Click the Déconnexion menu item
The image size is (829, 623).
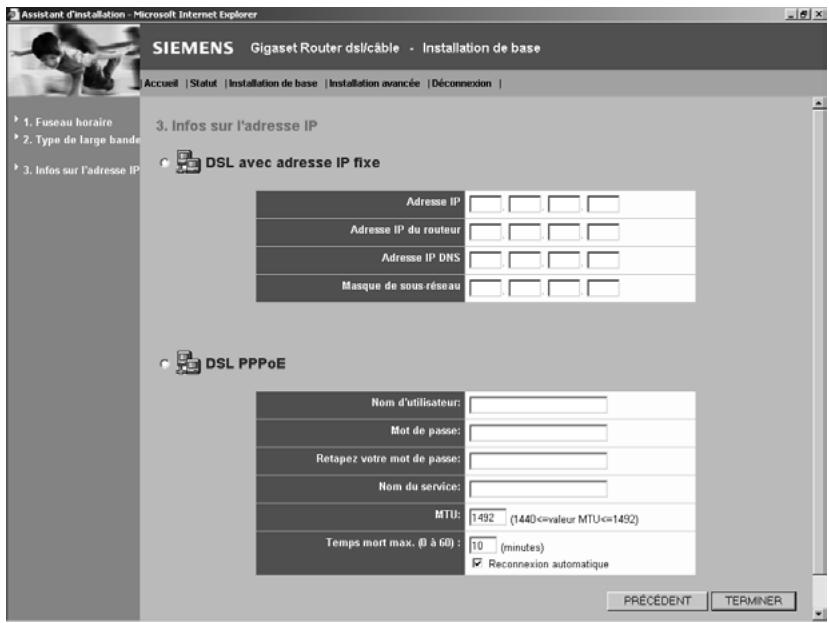(461, 83)
